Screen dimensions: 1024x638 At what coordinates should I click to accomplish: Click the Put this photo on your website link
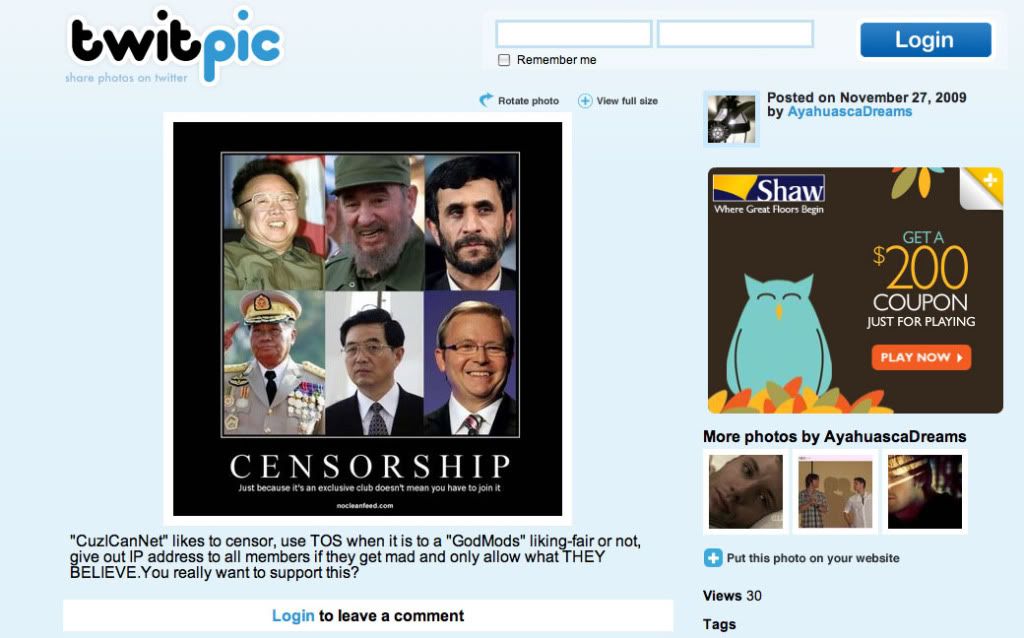pos(812,558)
